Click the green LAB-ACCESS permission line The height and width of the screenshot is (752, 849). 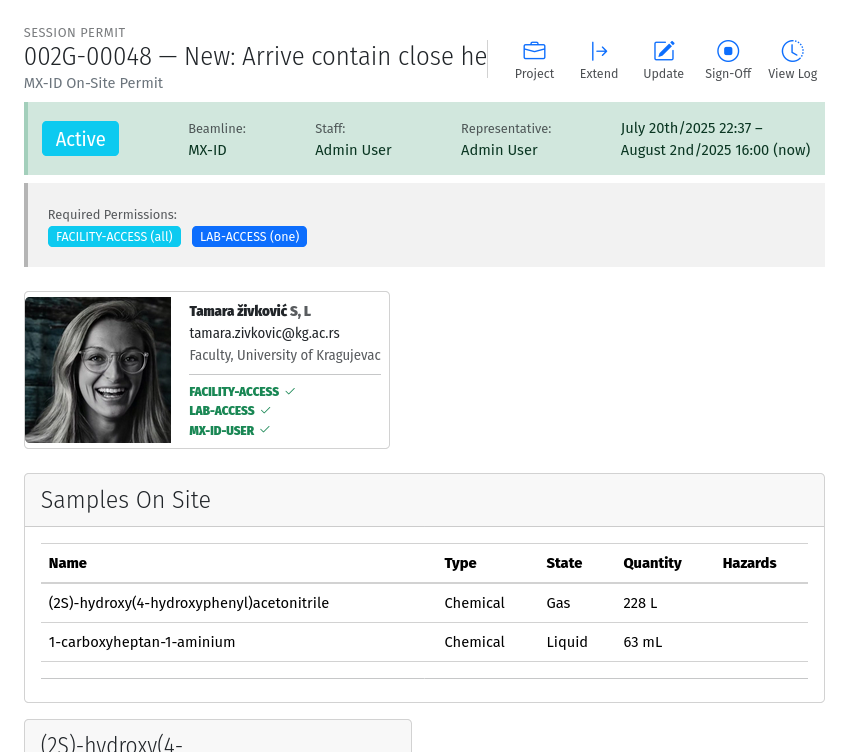pos(230,411)
